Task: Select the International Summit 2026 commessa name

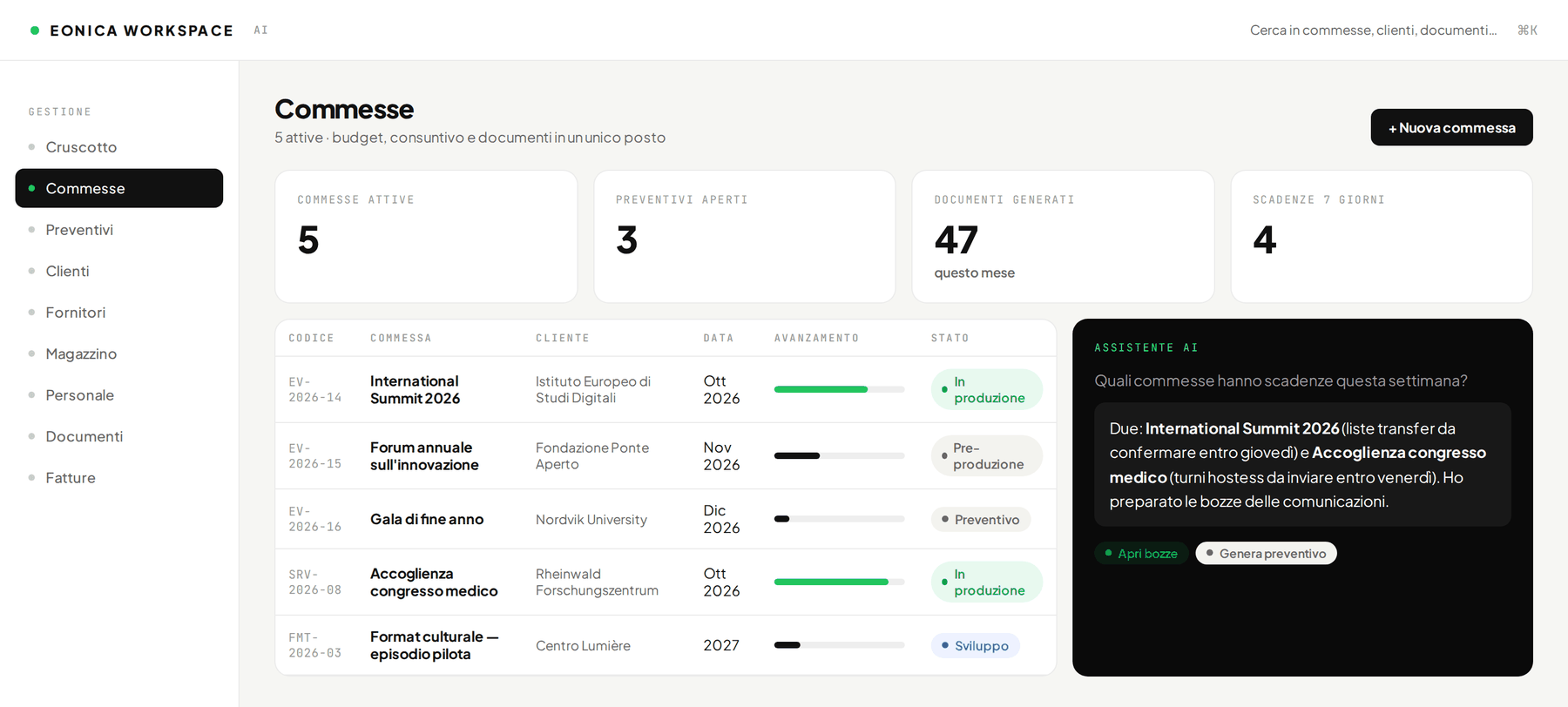Action: tap(416, 389)
